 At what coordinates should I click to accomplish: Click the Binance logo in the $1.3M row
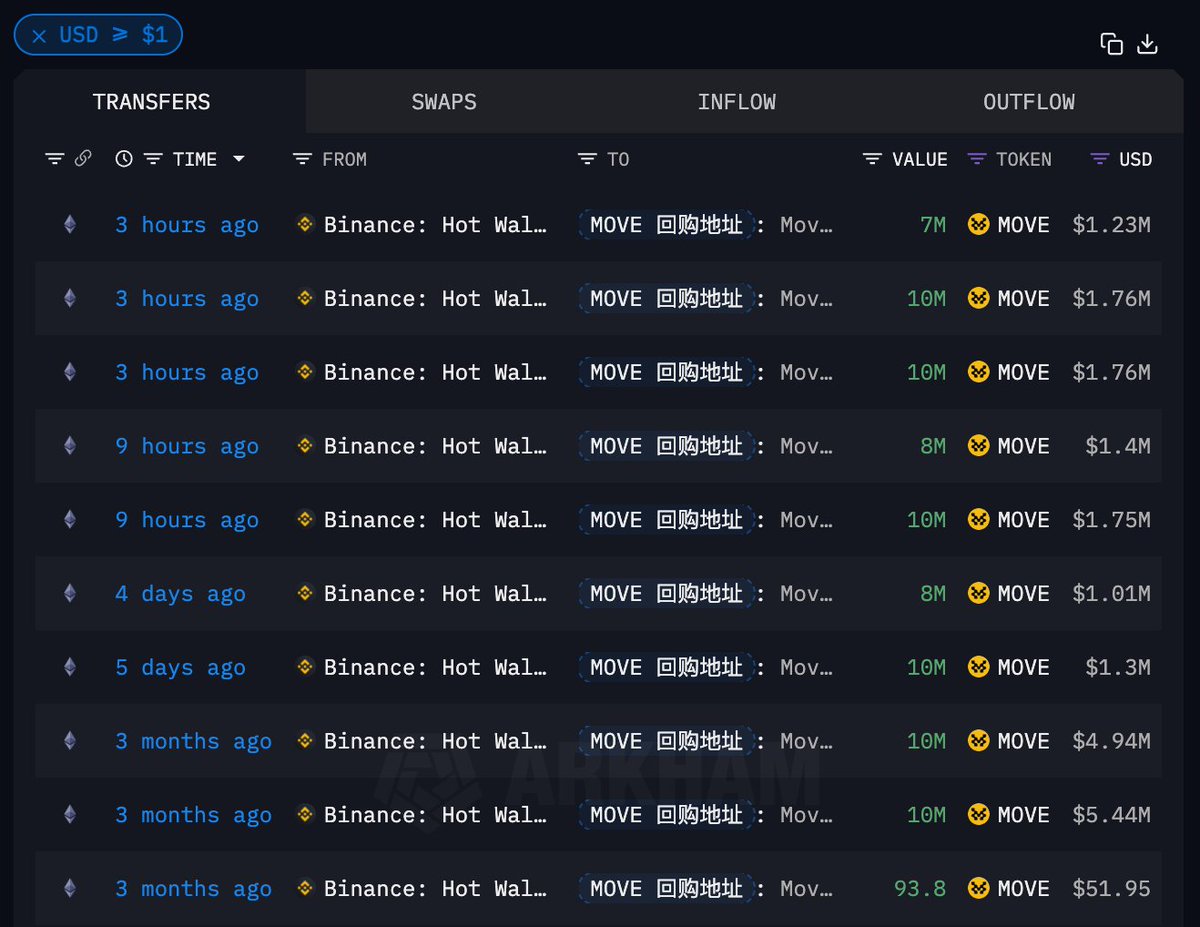pyautogui.click(x=305, y=667)
